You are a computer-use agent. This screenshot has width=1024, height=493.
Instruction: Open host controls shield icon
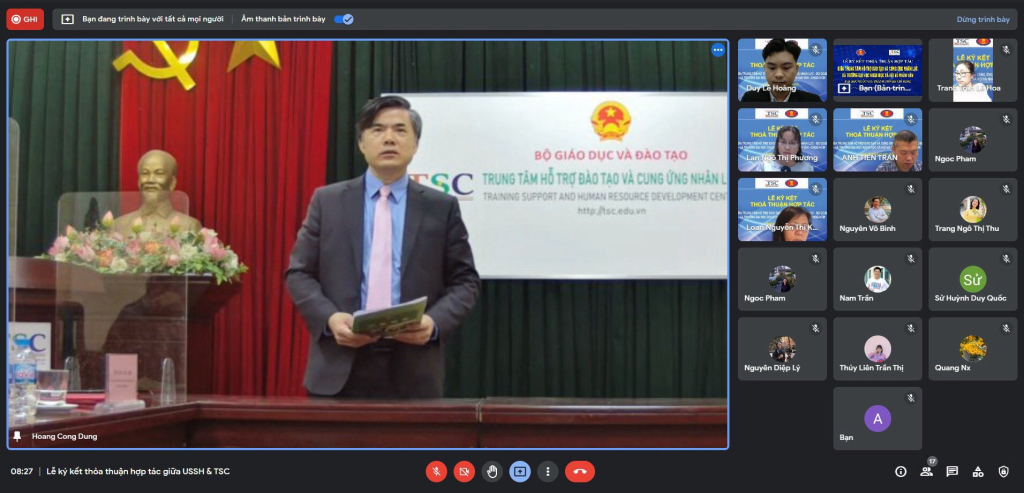coord(1004,471)
